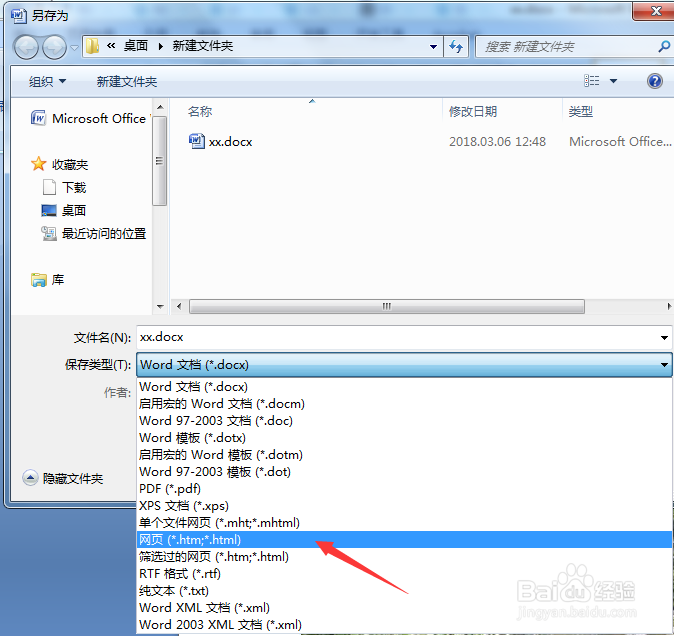Viewport: 674px width, 636px height.
Task: Expand the address bar history dropdown
Action: [433, 46]
